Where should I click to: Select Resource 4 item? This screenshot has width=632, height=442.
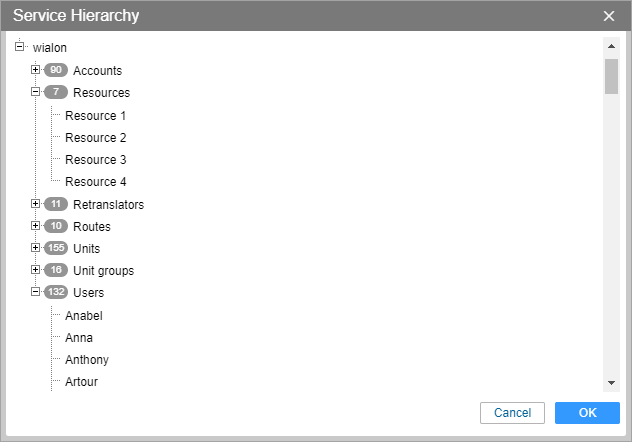point(96,182)
